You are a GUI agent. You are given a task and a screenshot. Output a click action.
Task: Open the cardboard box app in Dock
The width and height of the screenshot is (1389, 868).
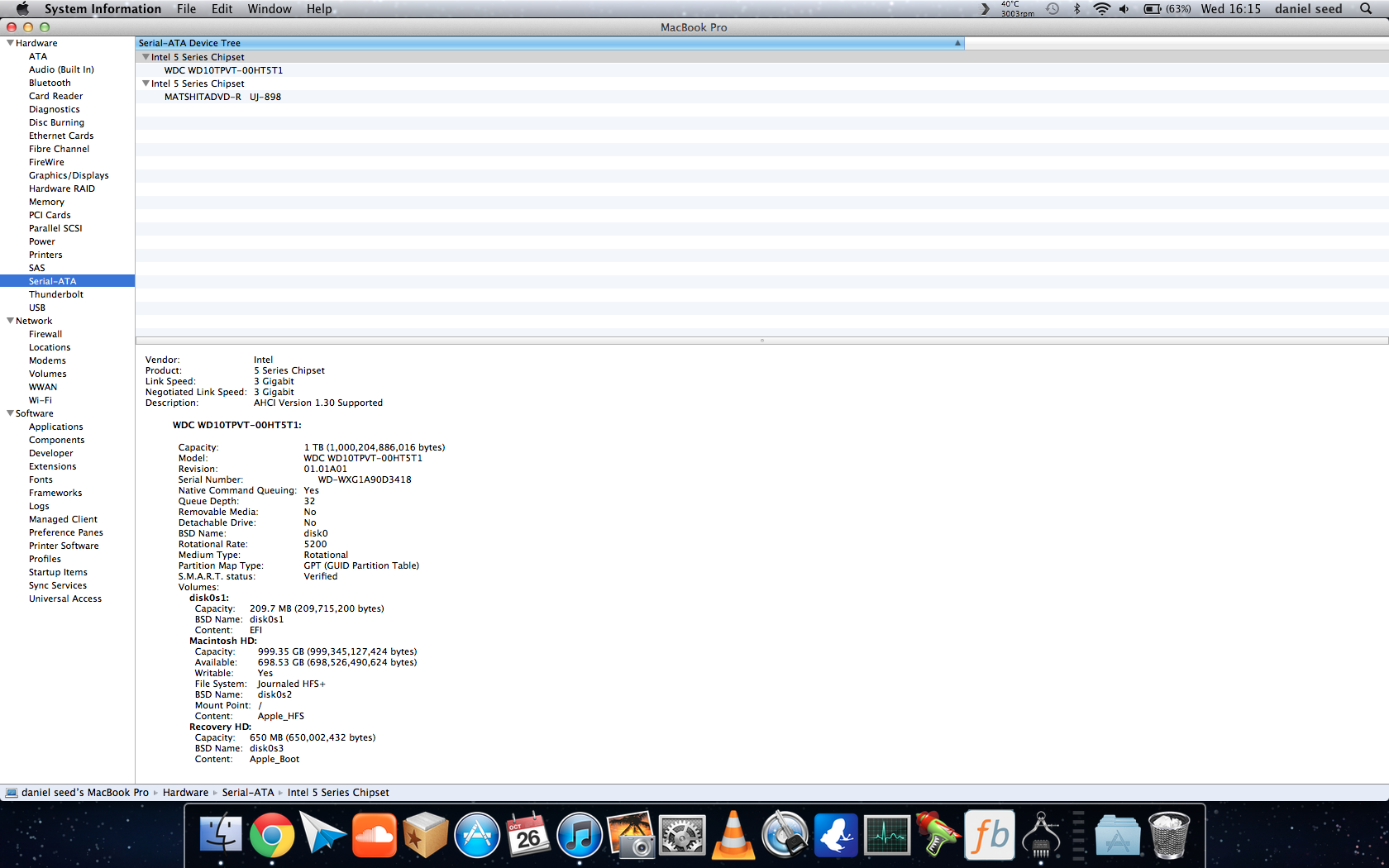(x=425, y=835)
